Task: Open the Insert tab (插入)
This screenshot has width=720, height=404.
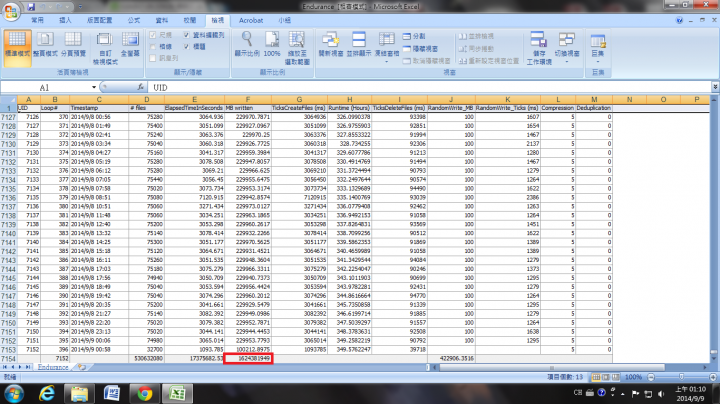Action: pos(66,20)
